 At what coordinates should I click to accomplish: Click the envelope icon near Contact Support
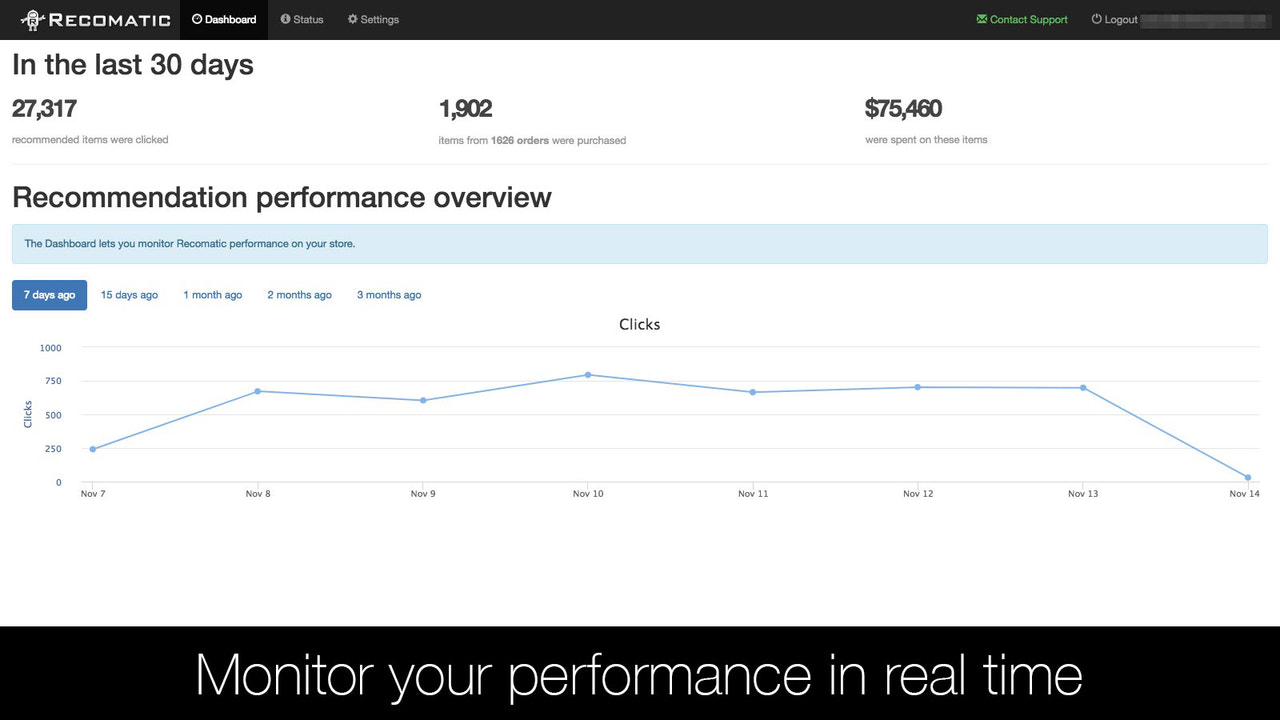(982, 19)
